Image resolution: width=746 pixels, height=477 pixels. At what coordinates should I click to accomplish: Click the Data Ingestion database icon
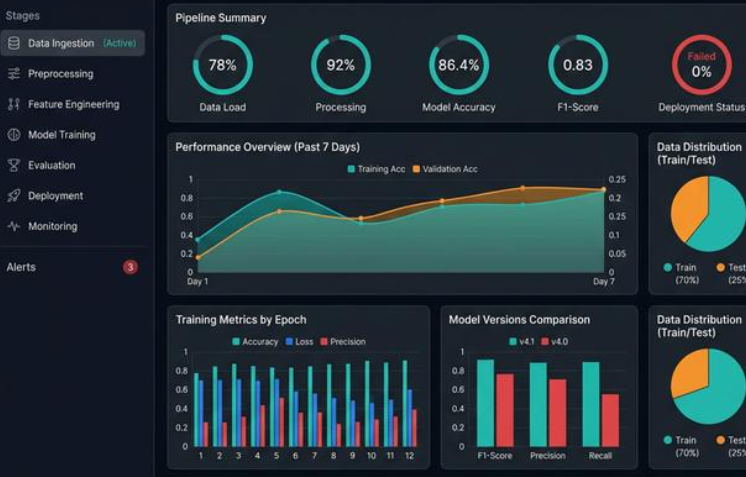coord(14,43)
